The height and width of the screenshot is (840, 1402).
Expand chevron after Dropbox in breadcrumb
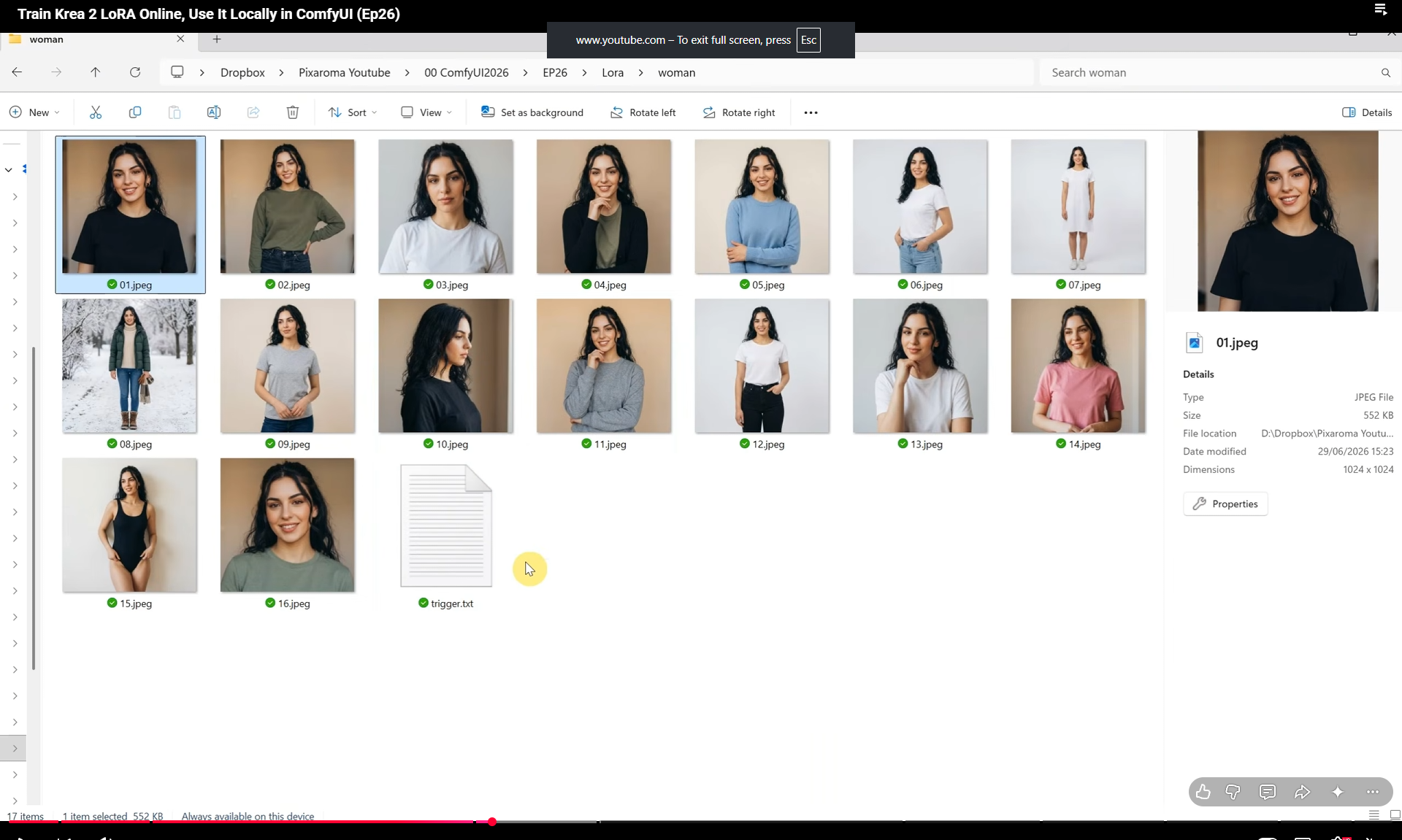pyautogui.click(x=281, y=73)
